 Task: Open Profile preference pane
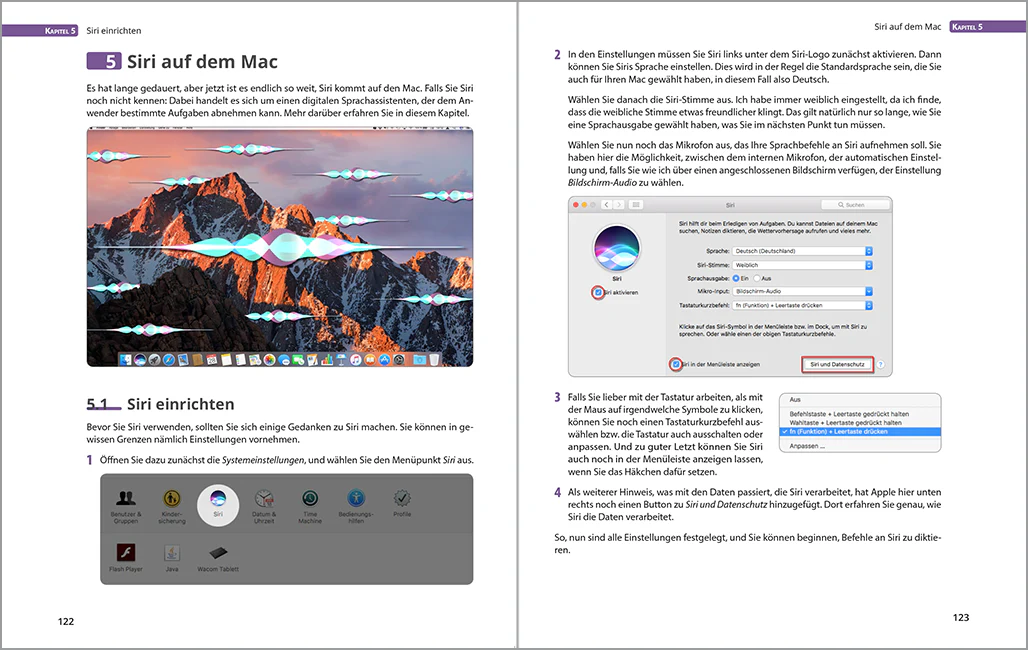tap(402, 504)
